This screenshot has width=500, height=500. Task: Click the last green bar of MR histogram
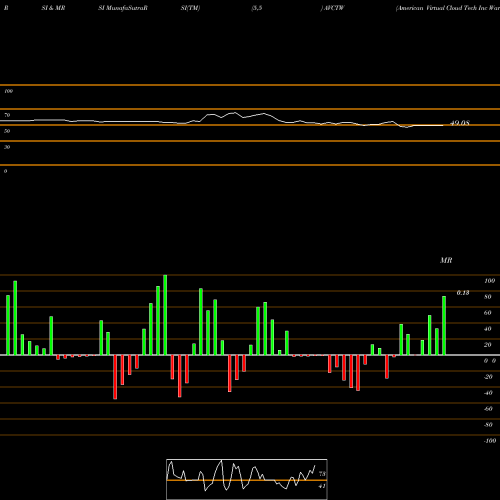444,326
